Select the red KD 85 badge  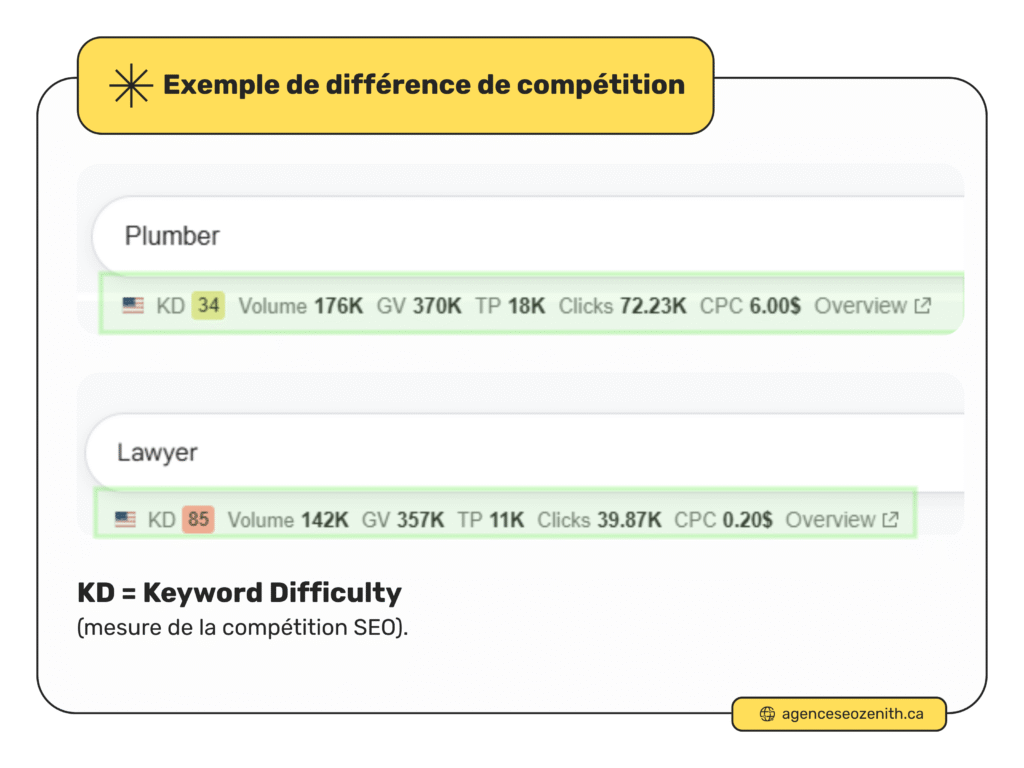click(x=198, y=520)
